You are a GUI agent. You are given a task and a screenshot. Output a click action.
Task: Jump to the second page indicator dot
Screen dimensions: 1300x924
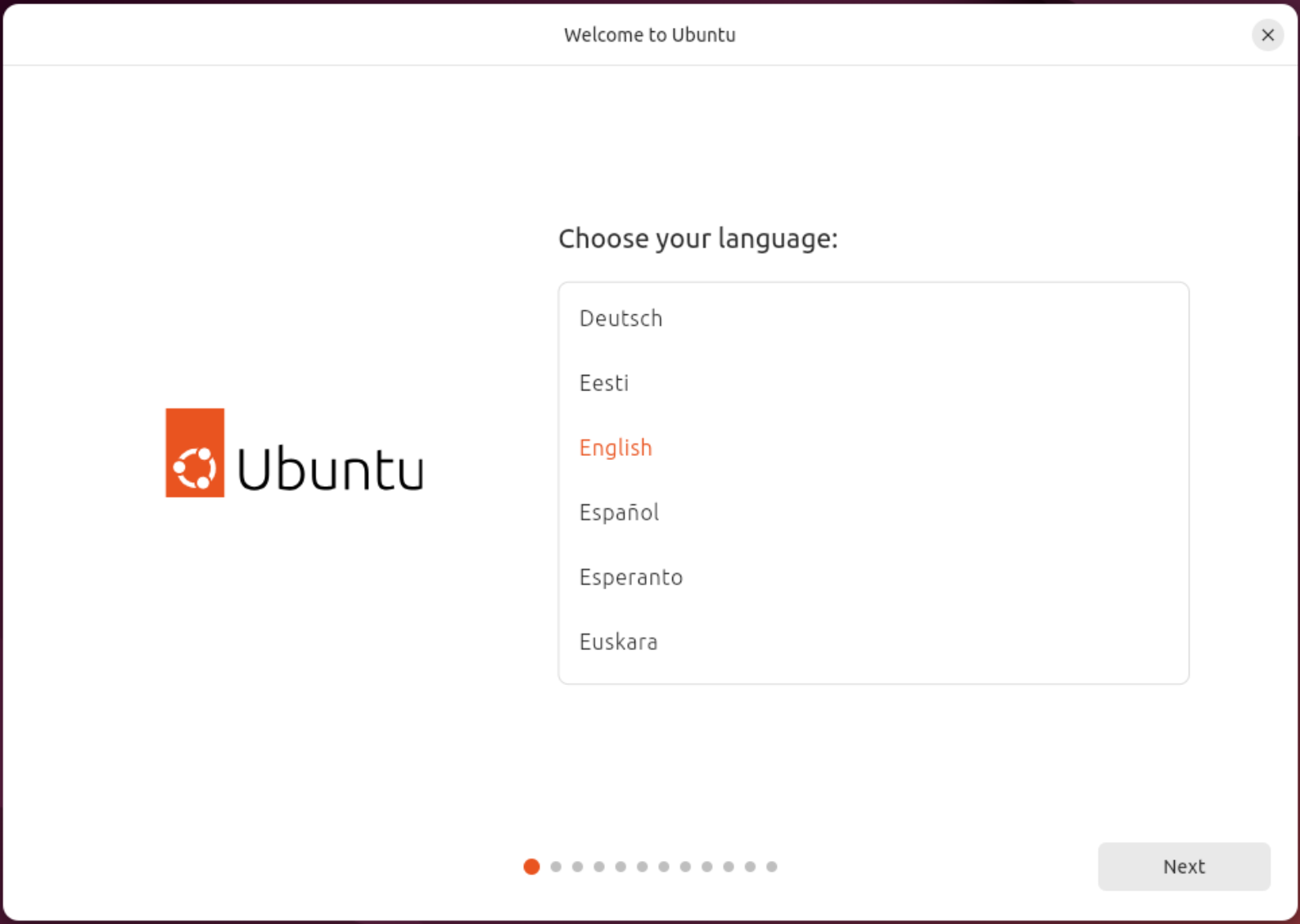(556, 867)
